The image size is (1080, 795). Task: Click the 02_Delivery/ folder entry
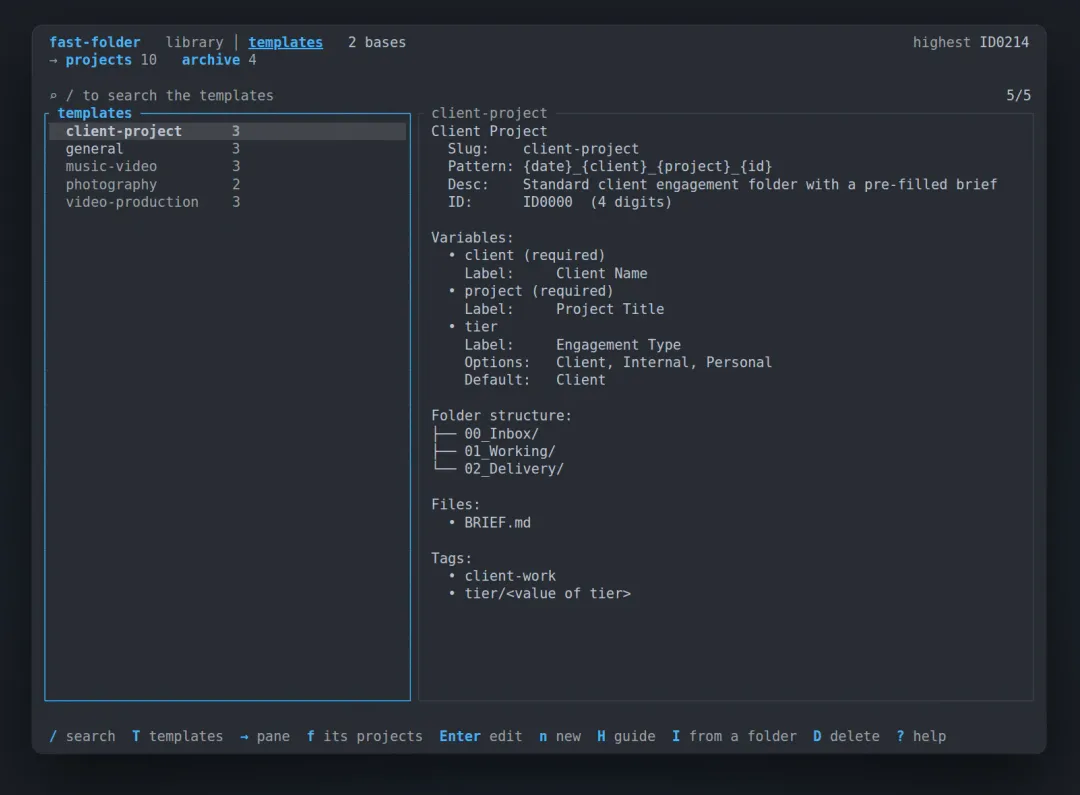pyautogui.click(x=514, y=469)
